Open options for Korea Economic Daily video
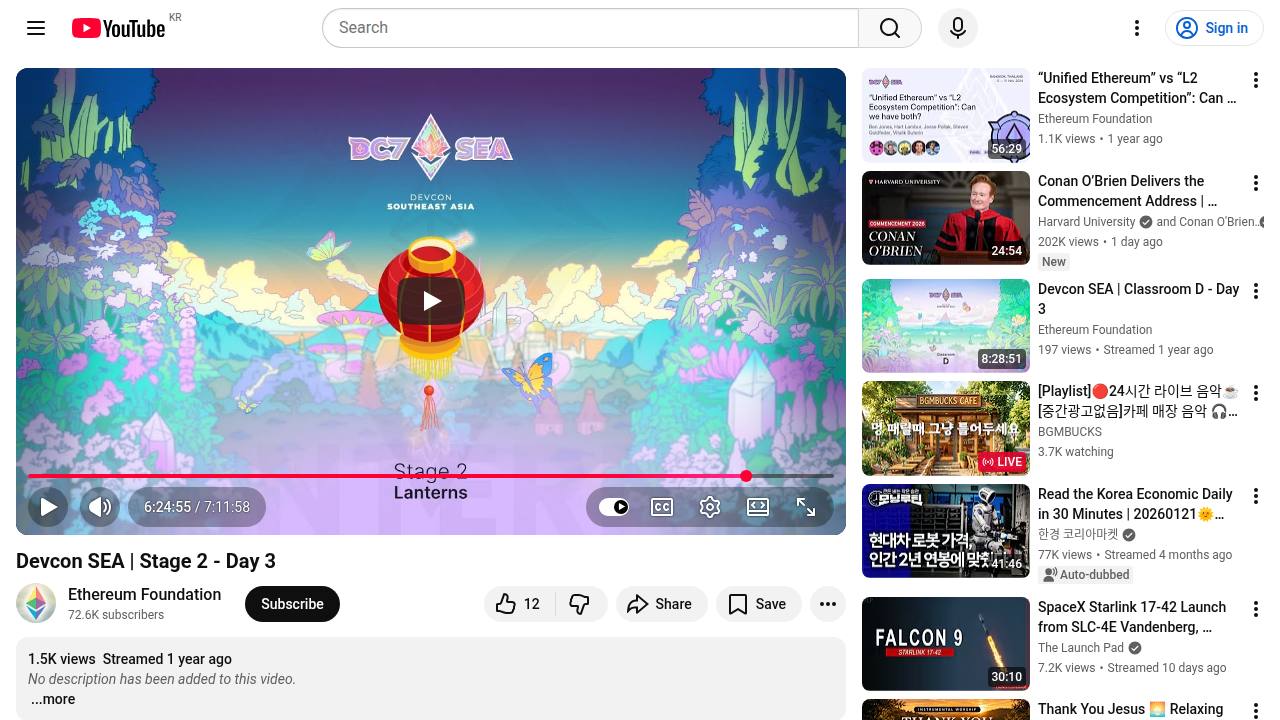The width and height of the screenshot is (1280, 720). 1255,496
